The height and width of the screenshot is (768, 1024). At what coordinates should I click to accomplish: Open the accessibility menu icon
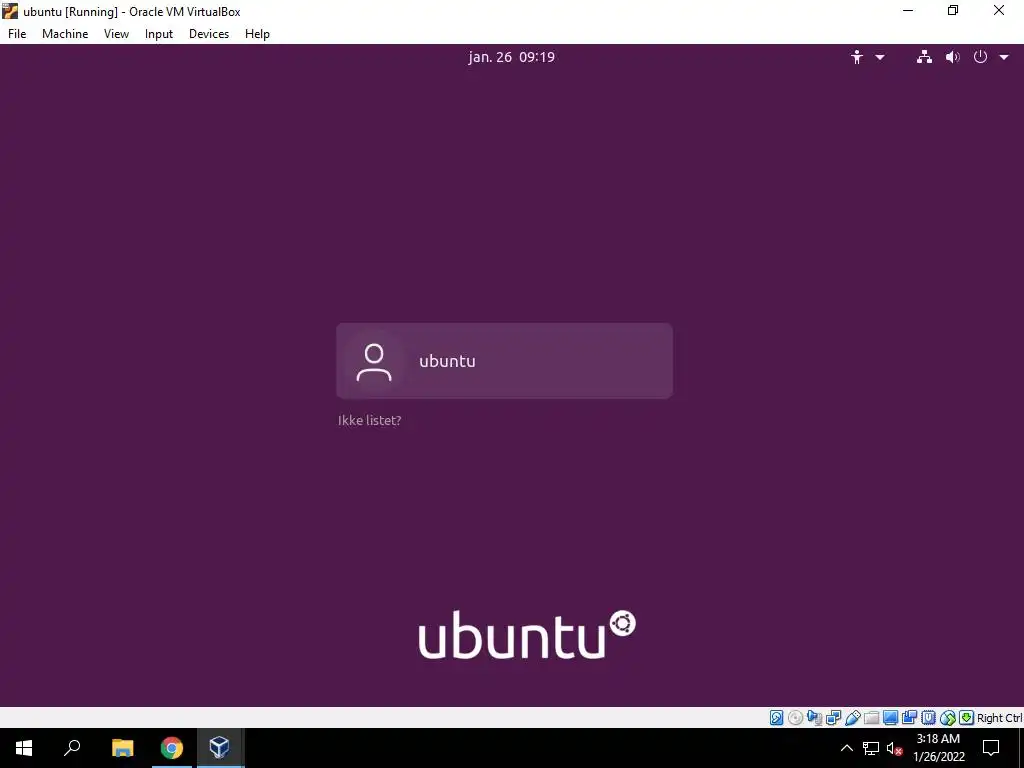pyautogui.click(x=857, y=57)
